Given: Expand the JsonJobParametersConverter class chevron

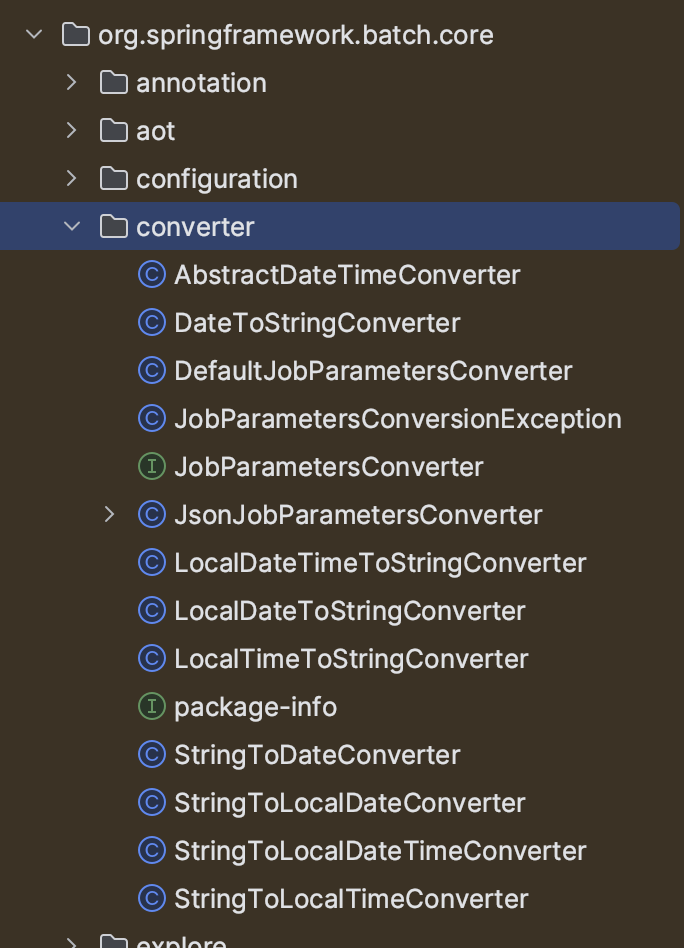Looking at the screenshot, I should click(109, 515).
